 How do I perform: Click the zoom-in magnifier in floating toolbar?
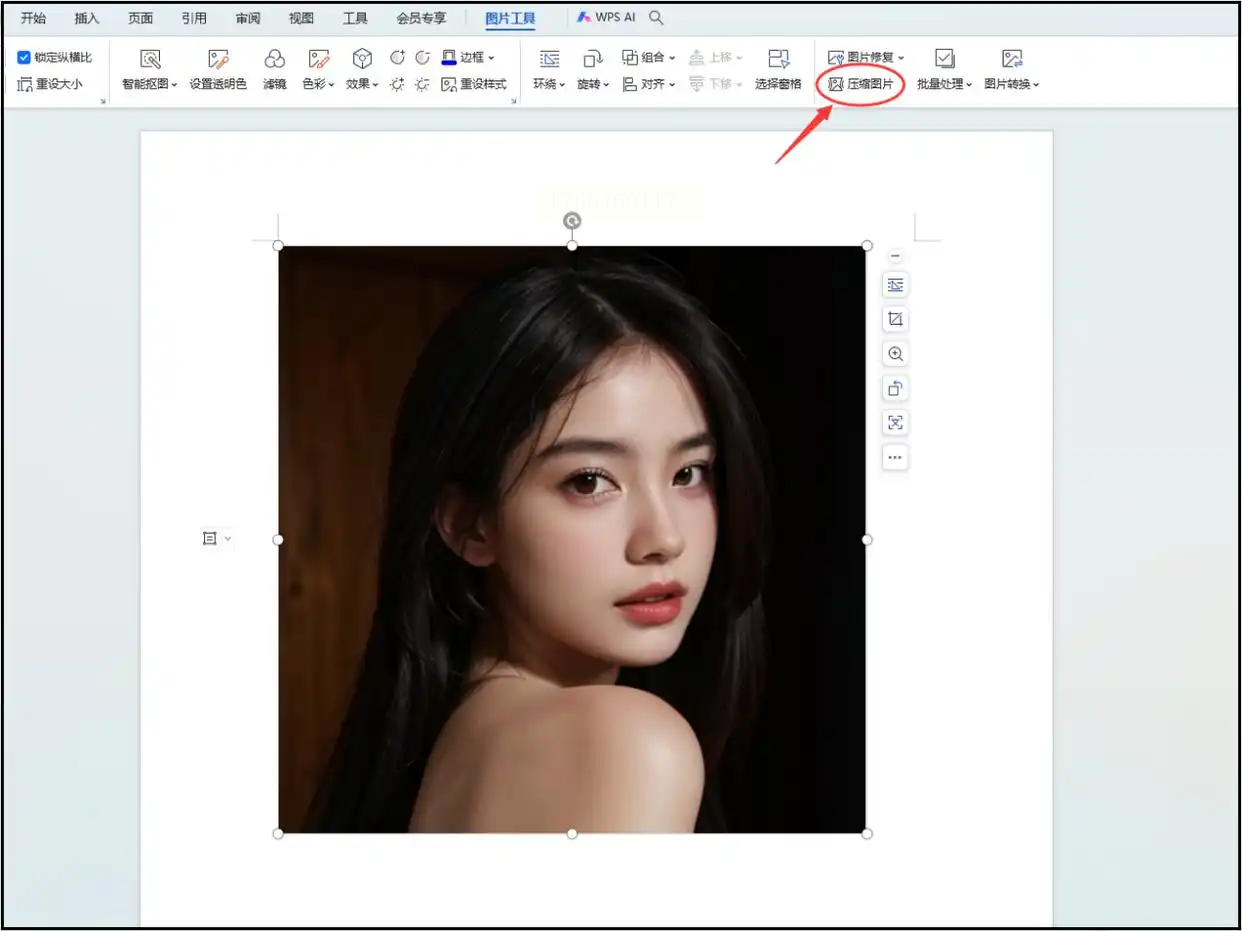point(895,354)
